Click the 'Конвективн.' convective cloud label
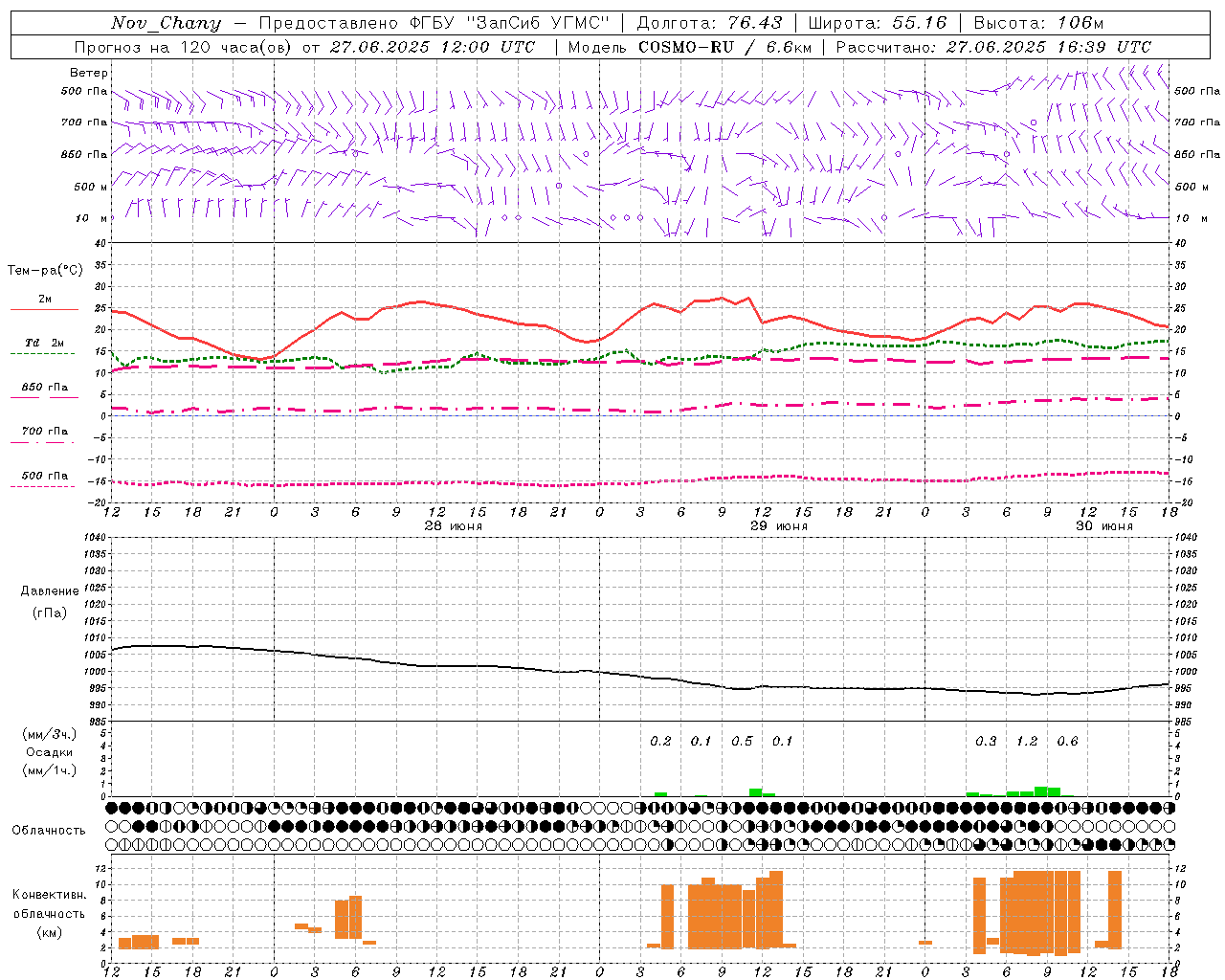 point(50,895)
